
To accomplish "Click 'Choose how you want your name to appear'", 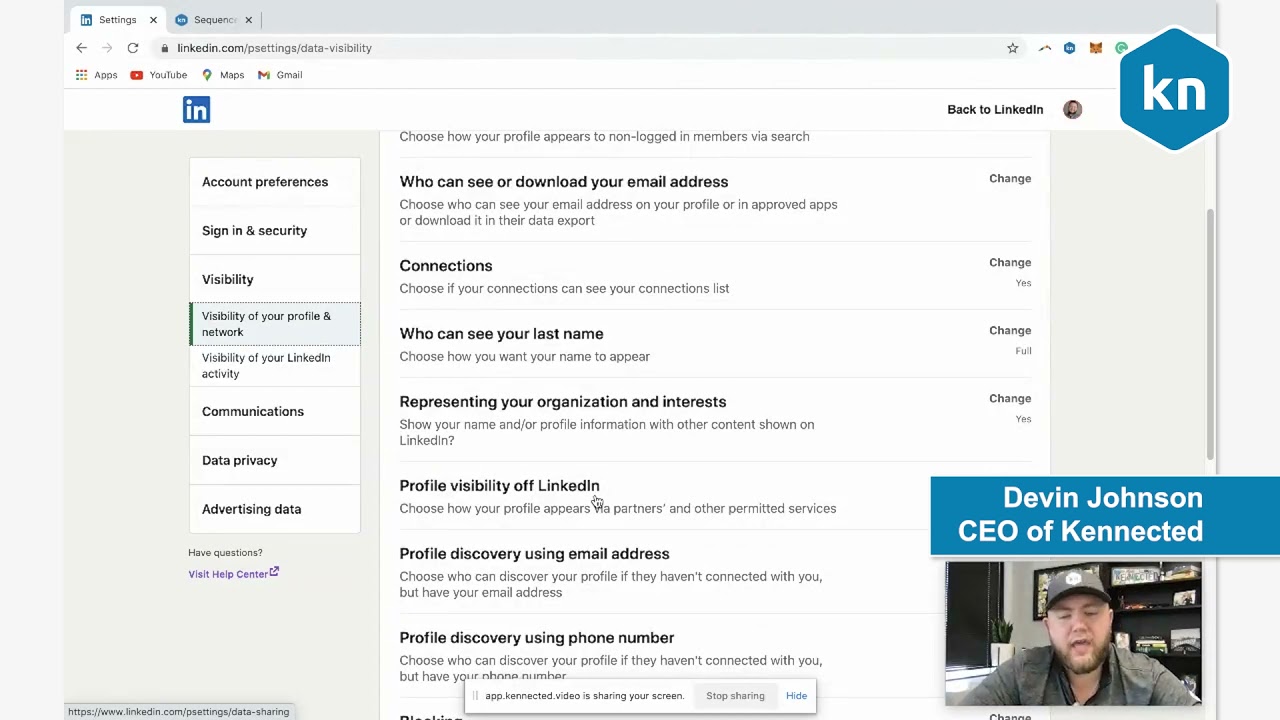I will (x=525, y=357).
